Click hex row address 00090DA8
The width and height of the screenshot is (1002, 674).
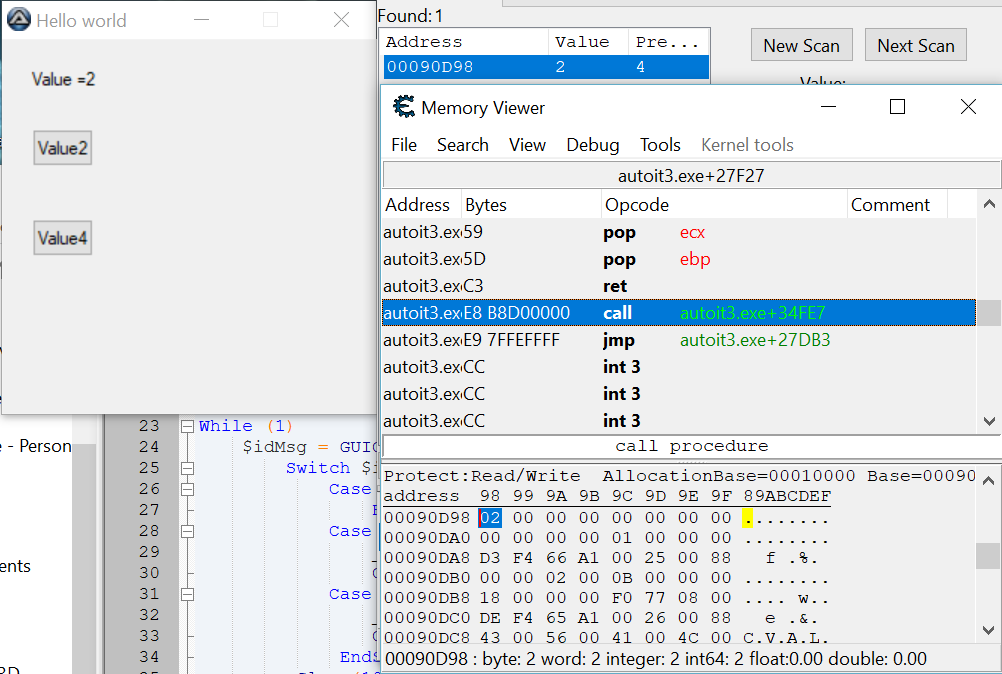(x=427, y=558)
